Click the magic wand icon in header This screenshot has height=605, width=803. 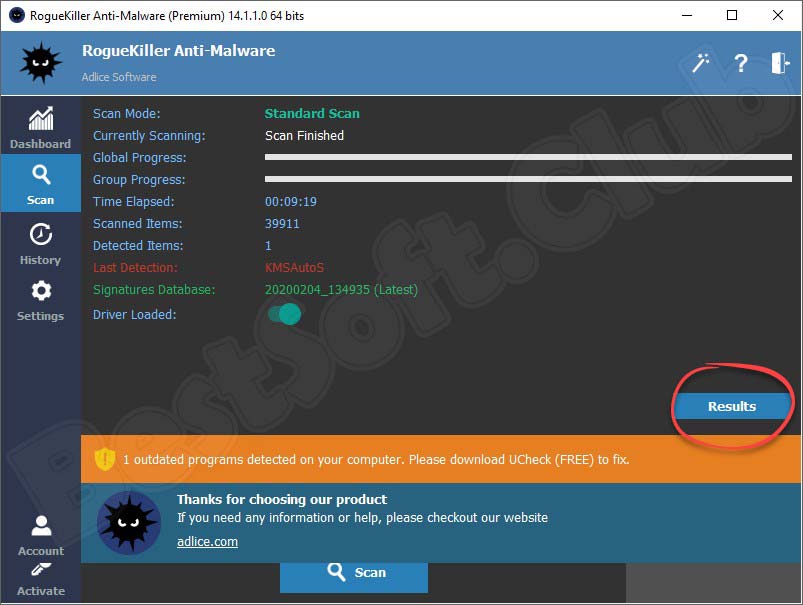pos(700,63)
